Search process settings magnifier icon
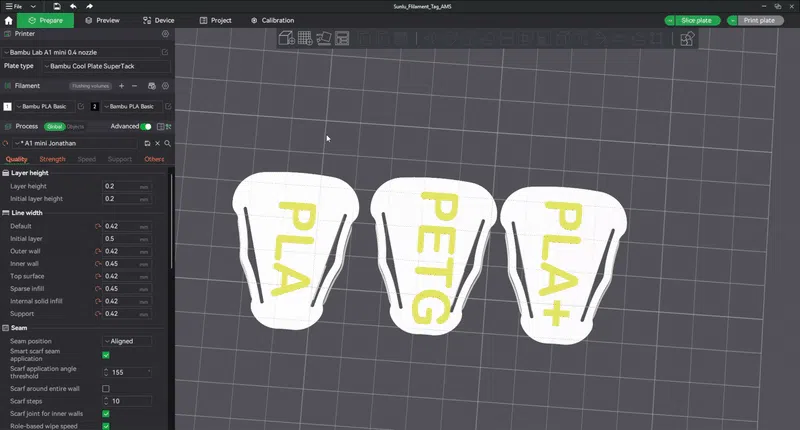 167,143
